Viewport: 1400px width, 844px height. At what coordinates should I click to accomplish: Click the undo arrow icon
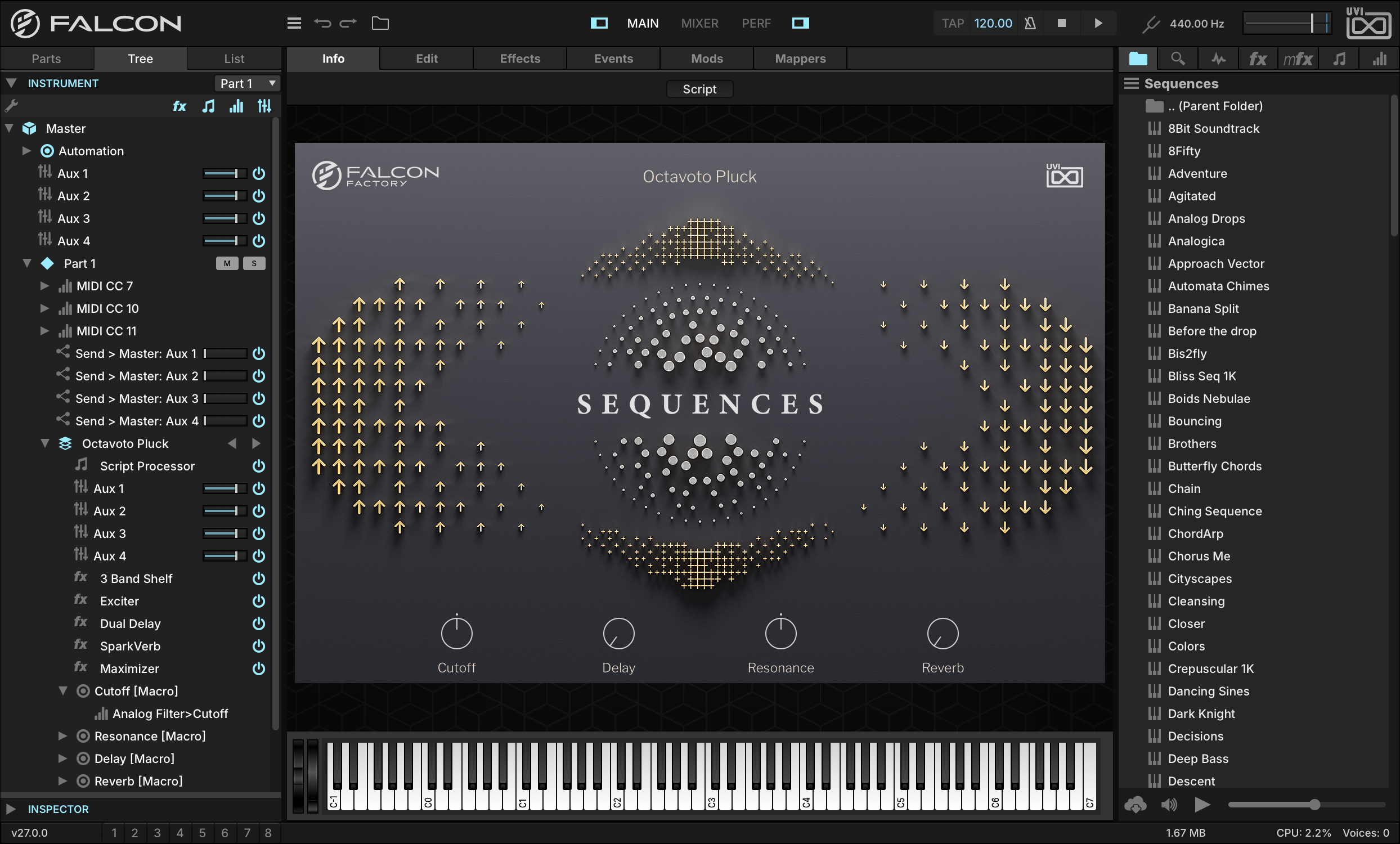tap(322, 23)
